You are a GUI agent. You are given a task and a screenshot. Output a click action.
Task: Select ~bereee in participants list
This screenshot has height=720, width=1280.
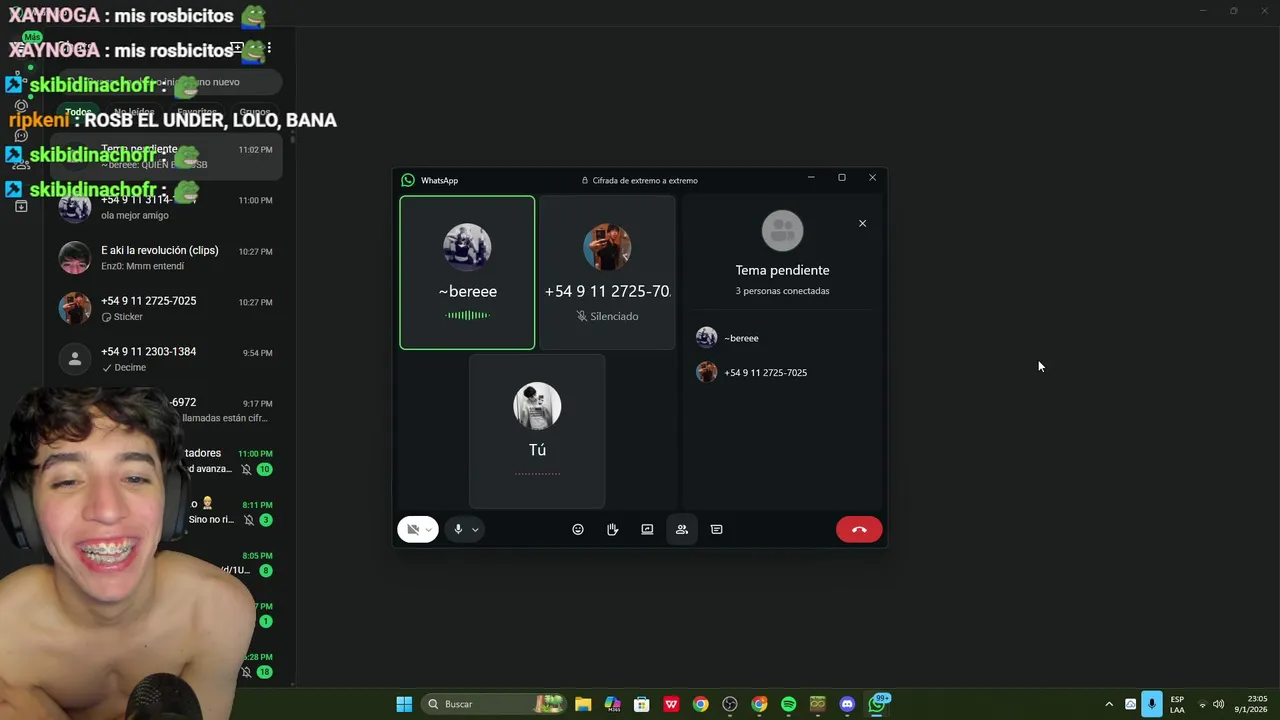pyautogui.click(x=784, y=338)
